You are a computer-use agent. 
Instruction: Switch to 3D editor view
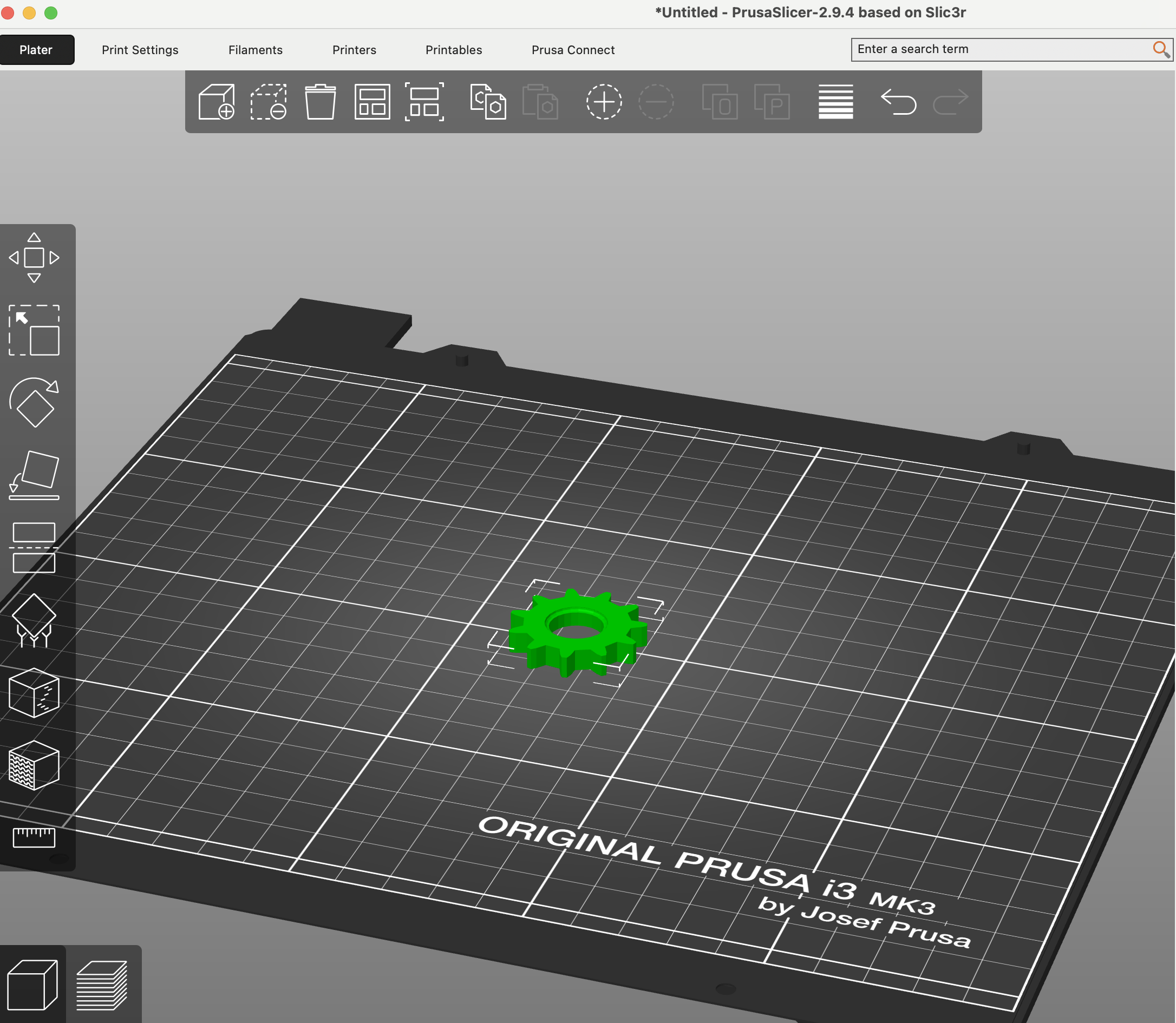pos(32,985)
